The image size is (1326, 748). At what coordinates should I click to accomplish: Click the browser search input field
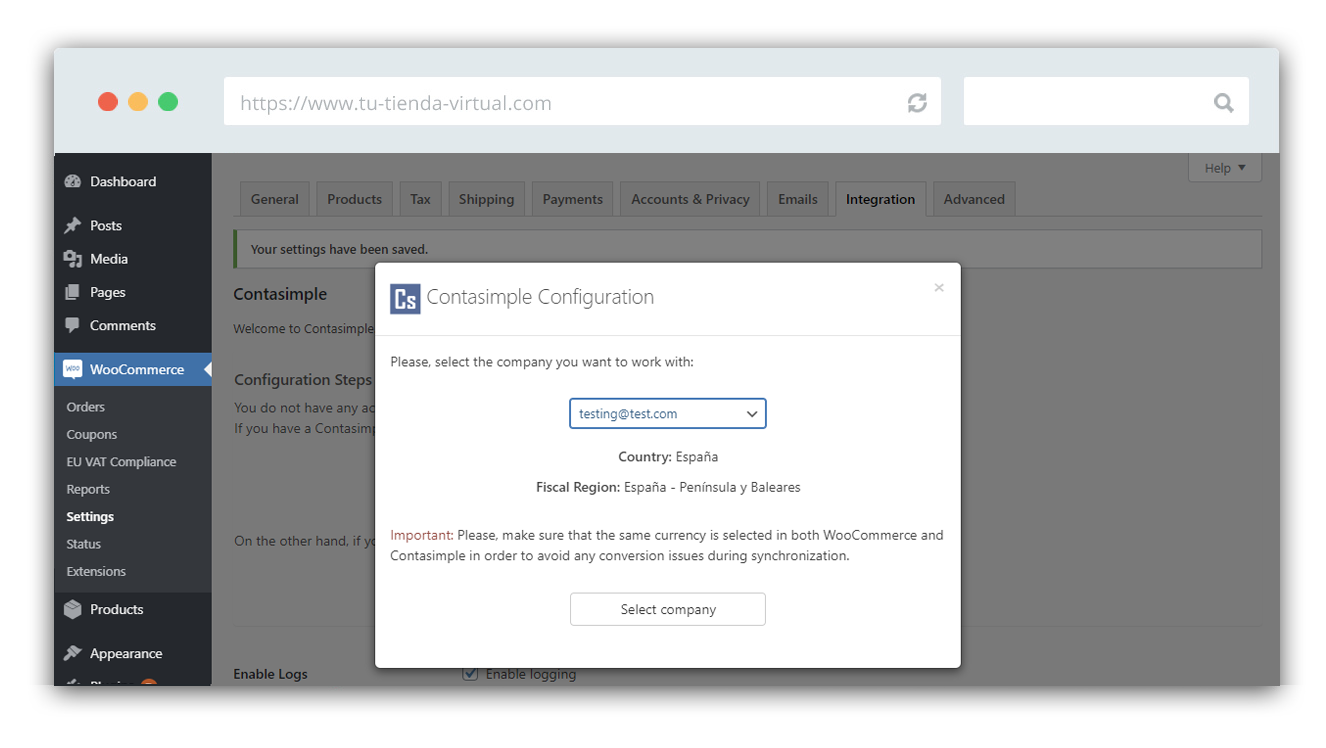point(1106,101)
